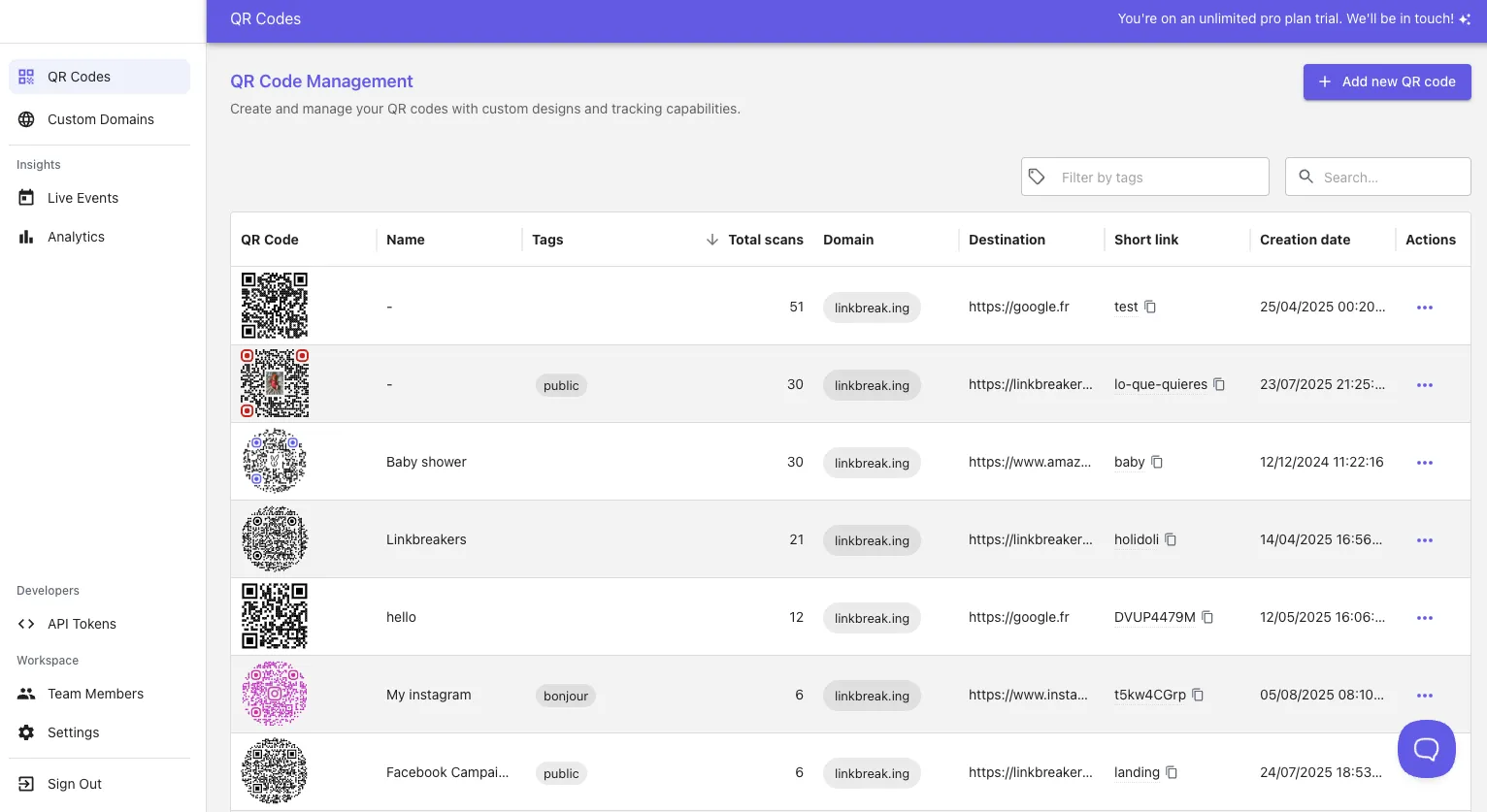Sort by Name column header
This screenshot has width=1487, height=812.
406,240
